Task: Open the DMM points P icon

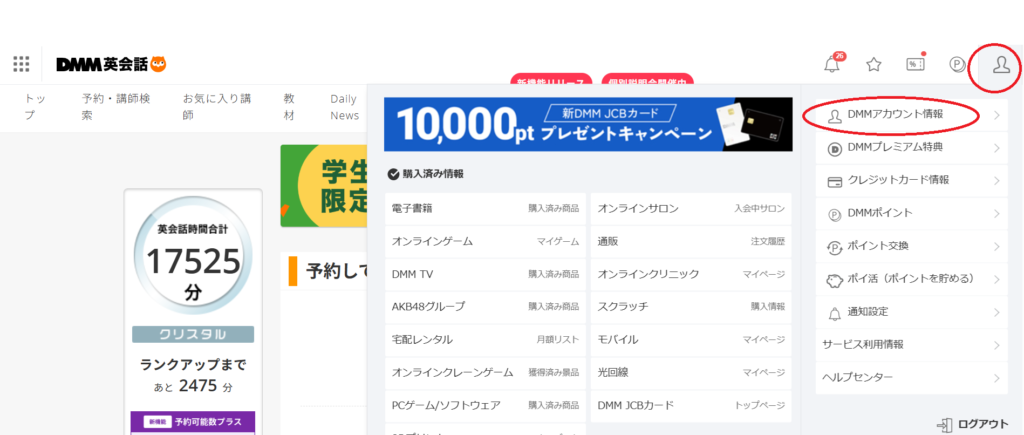Action: click(x=957, y=65)
